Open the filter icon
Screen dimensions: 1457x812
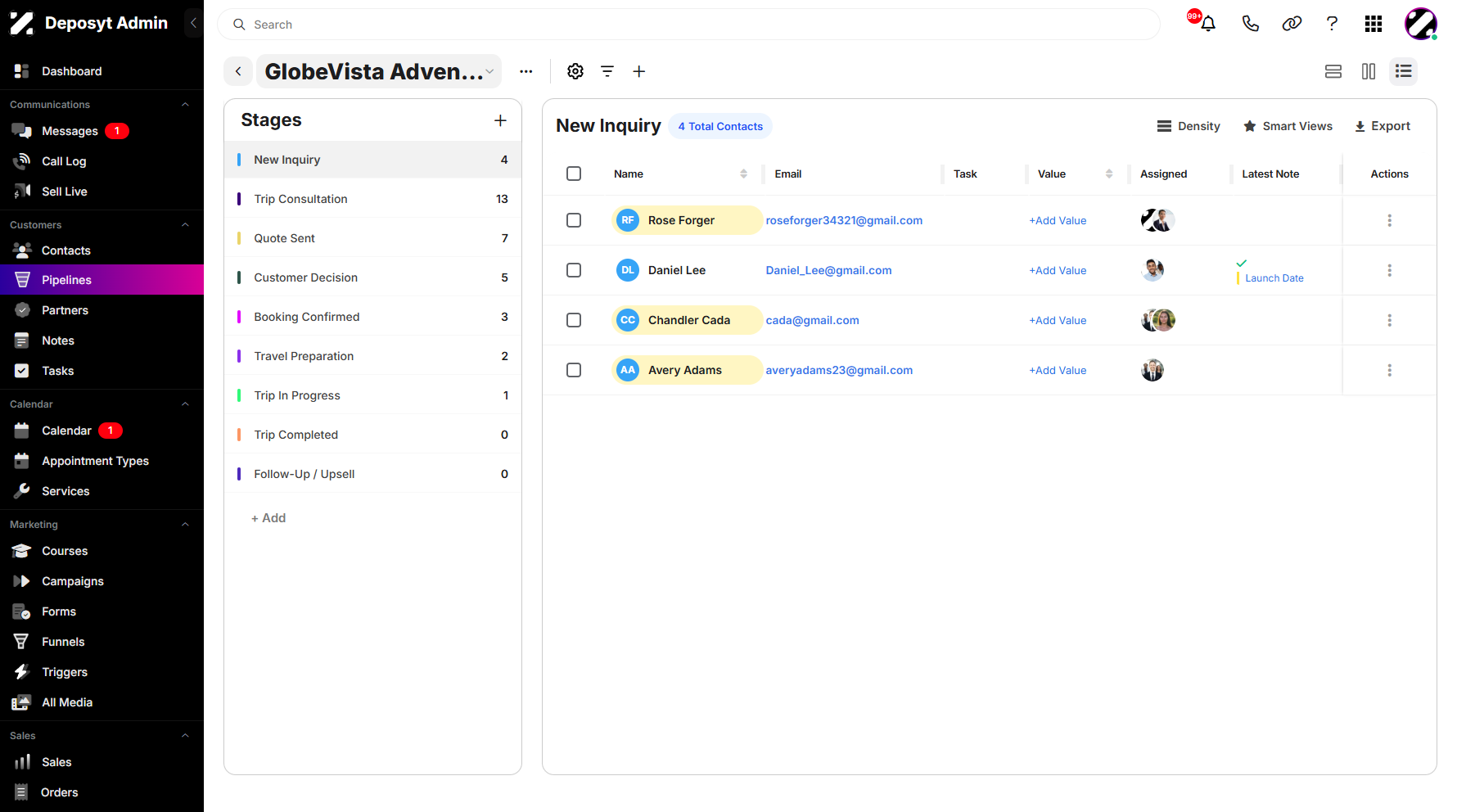[607, 71]
